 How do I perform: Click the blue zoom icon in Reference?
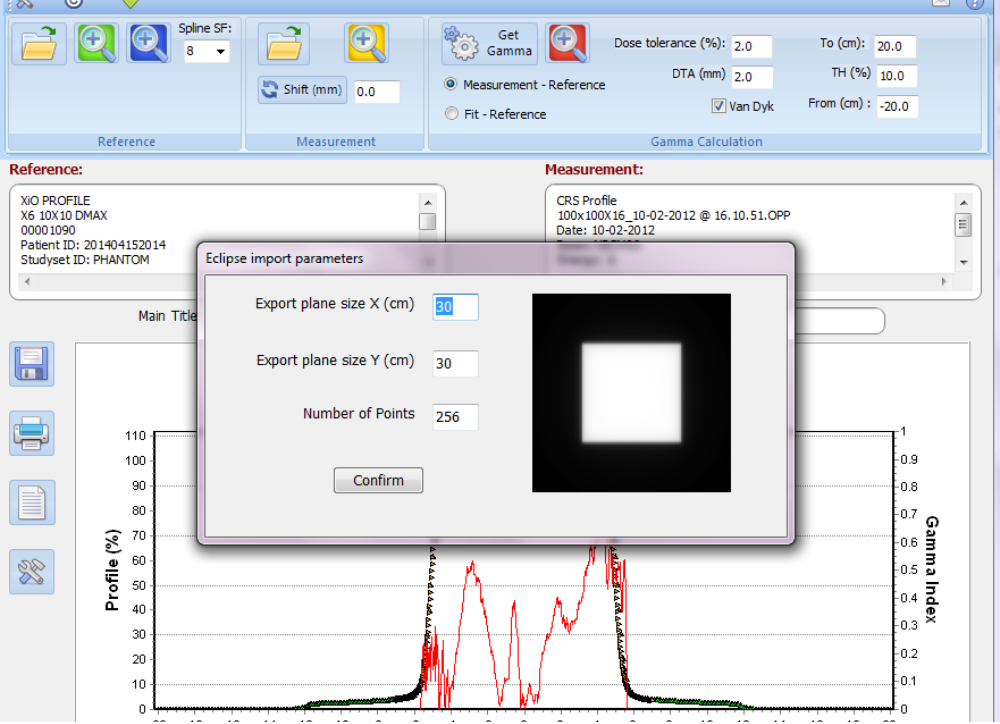[148, 43]
